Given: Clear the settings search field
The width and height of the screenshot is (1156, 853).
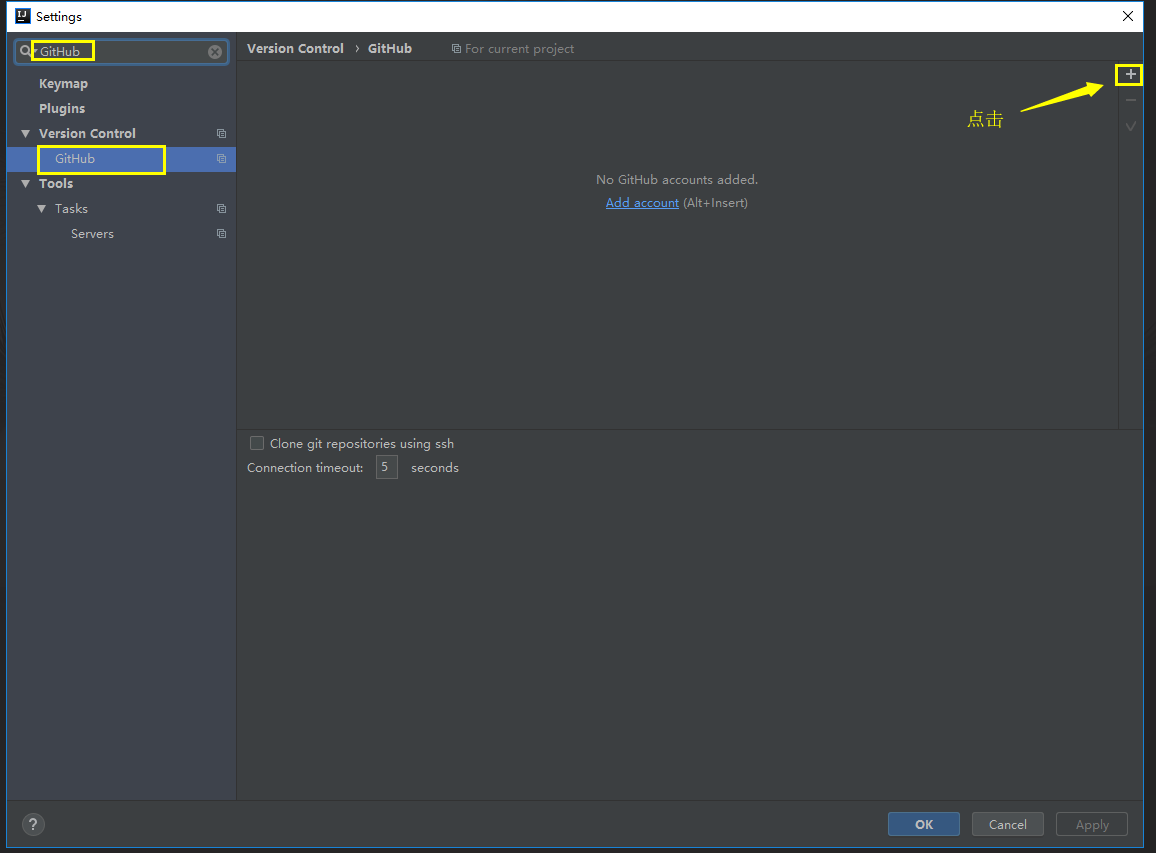Looking at the screenshot, I should coord(215,52).
